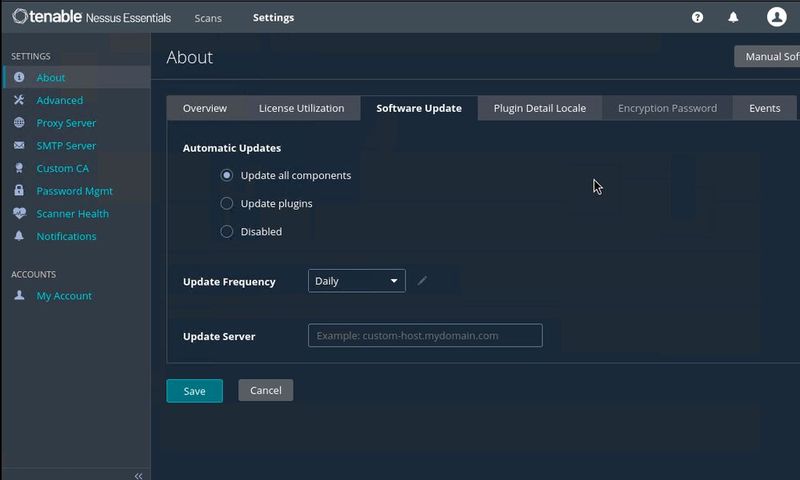Click the Password Mgmt lock icon
Image resolution: width=800 pixels, height=480 pixels.
[x=19, y=190]
